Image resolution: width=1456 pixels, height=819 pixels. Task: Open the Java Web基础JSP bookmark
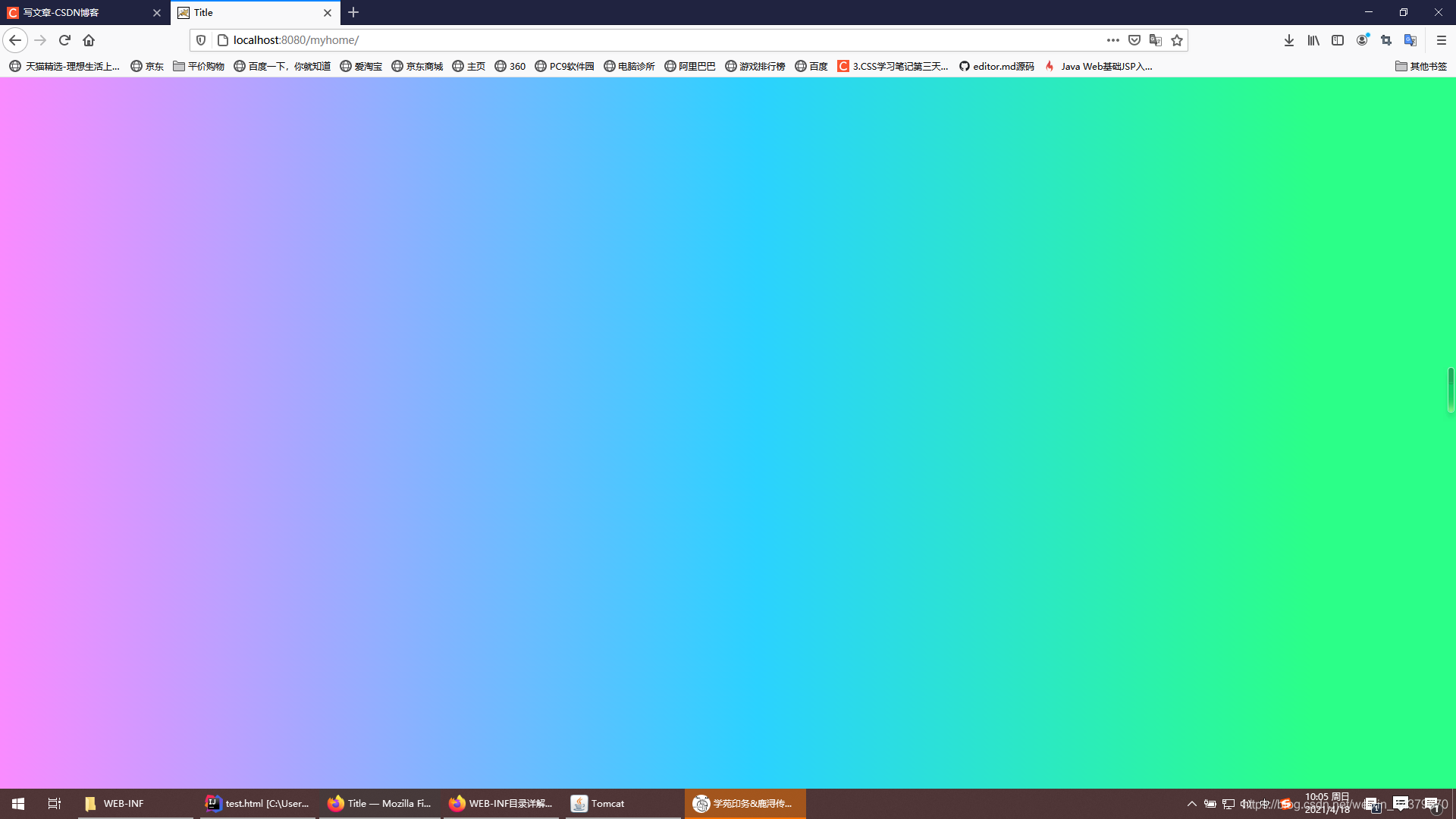click(x=1099, y=67)
